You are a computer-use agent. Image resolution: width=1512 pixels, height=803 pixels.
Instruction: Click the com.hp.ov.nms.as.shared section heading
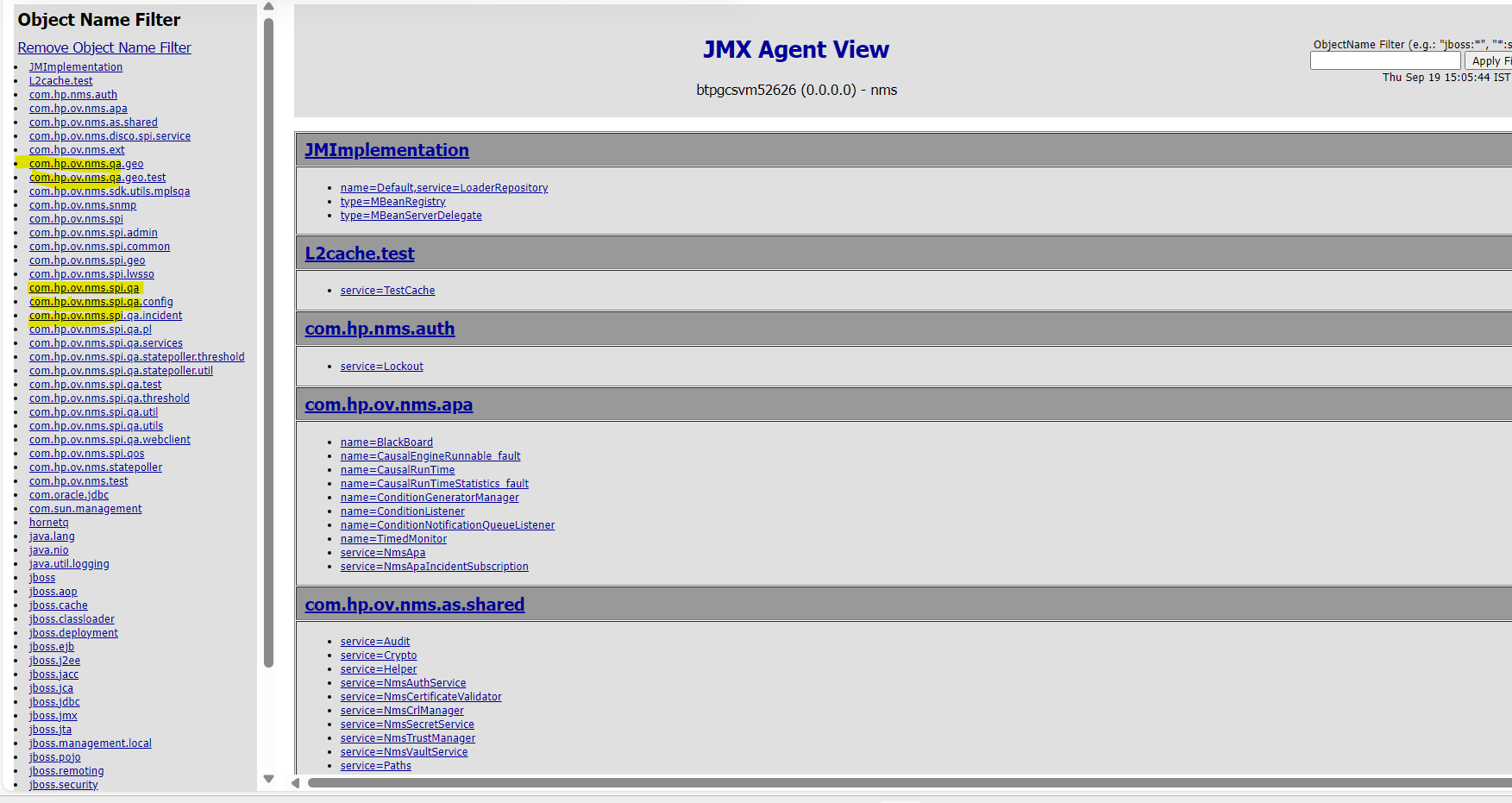(414, 605)
